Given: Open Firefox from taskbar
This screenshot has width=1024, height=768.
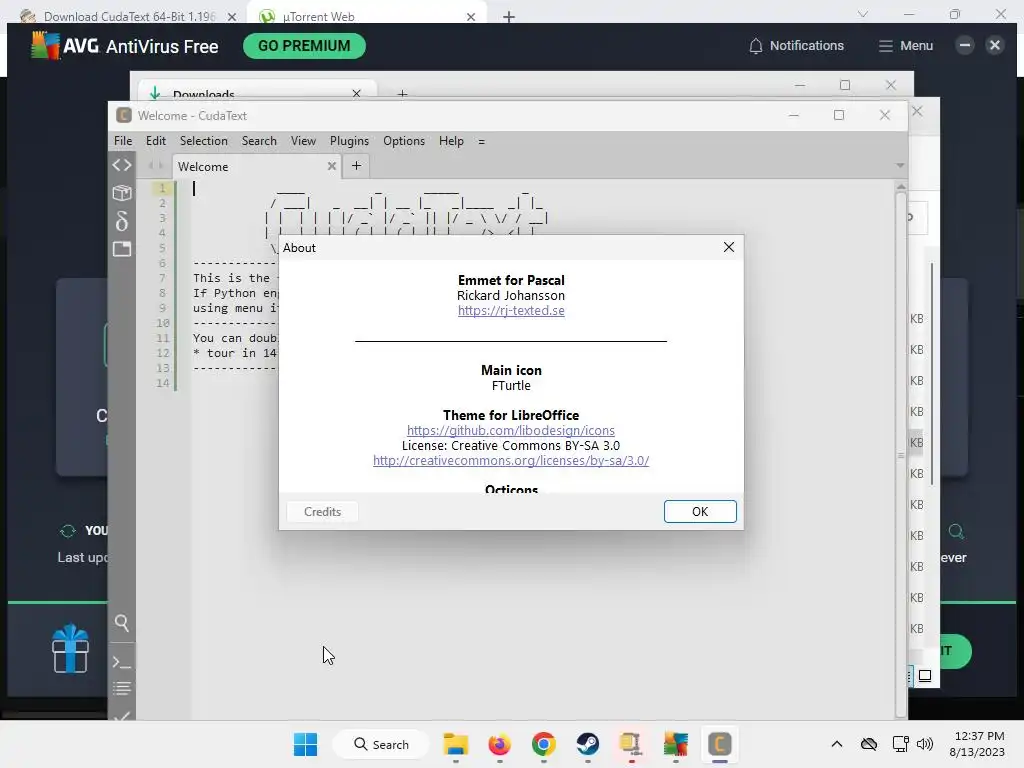Looking at the screenshot, I should click(x=500, y=744).
